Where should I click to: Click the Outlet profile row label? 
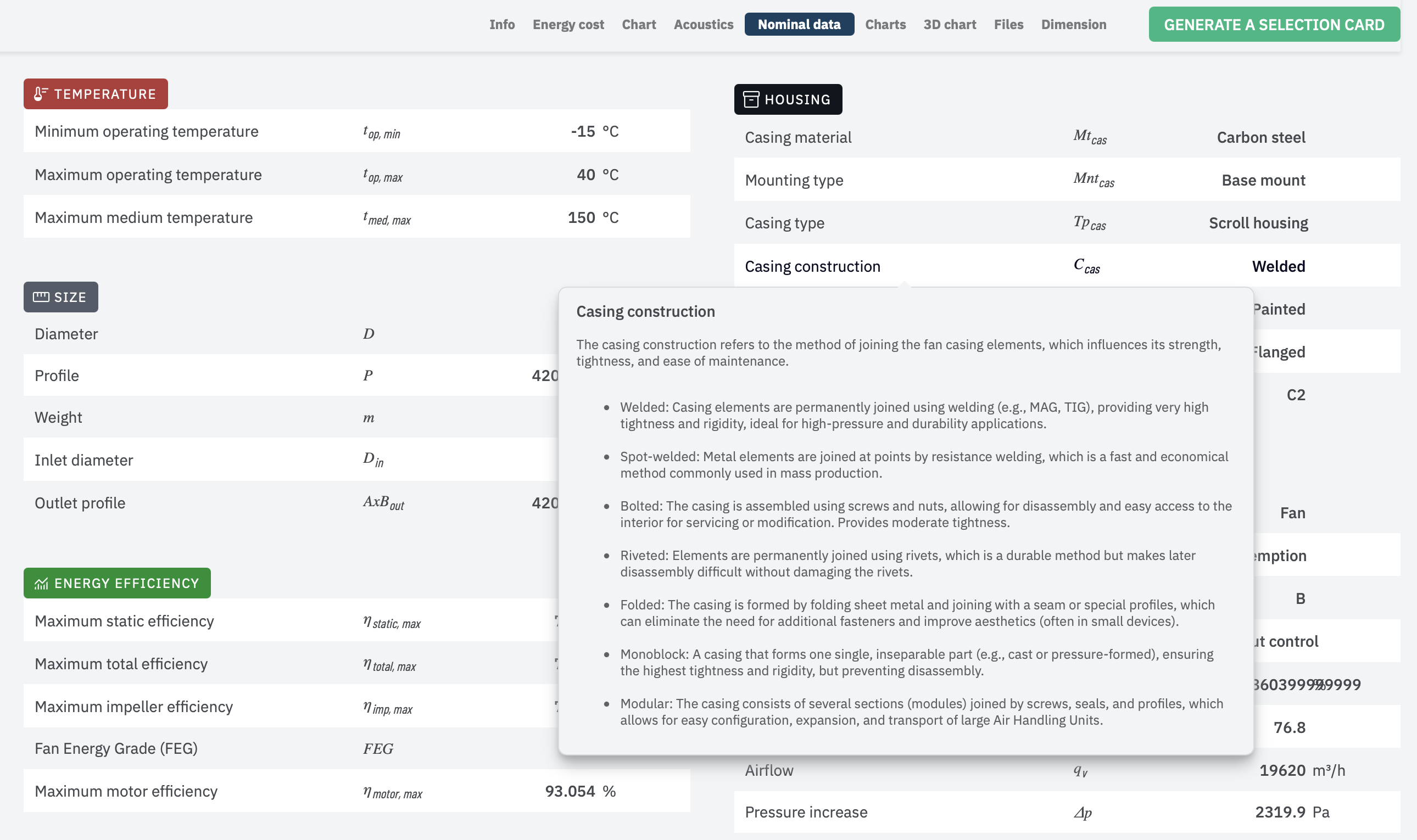click(x=80, y=504)
